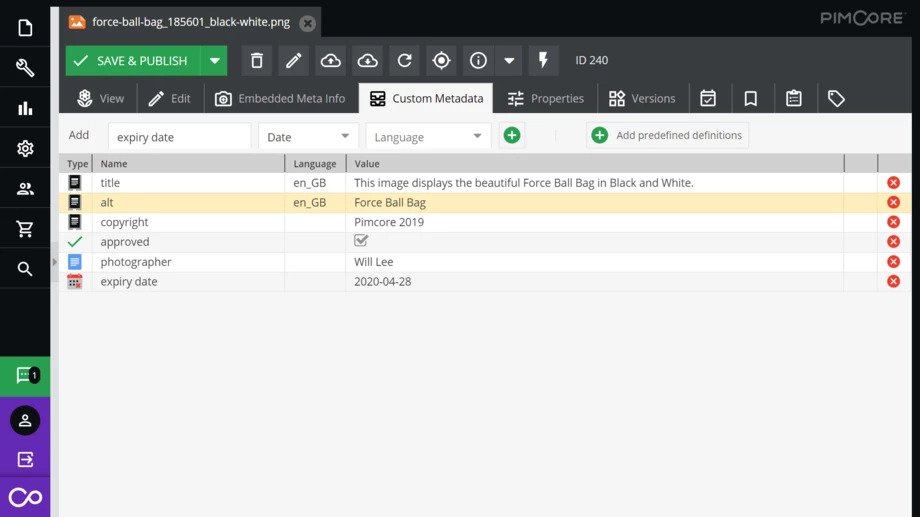Click the Save & Publish button
The width and height of the screenshot is (920, 517).
[x=133, y=60]
